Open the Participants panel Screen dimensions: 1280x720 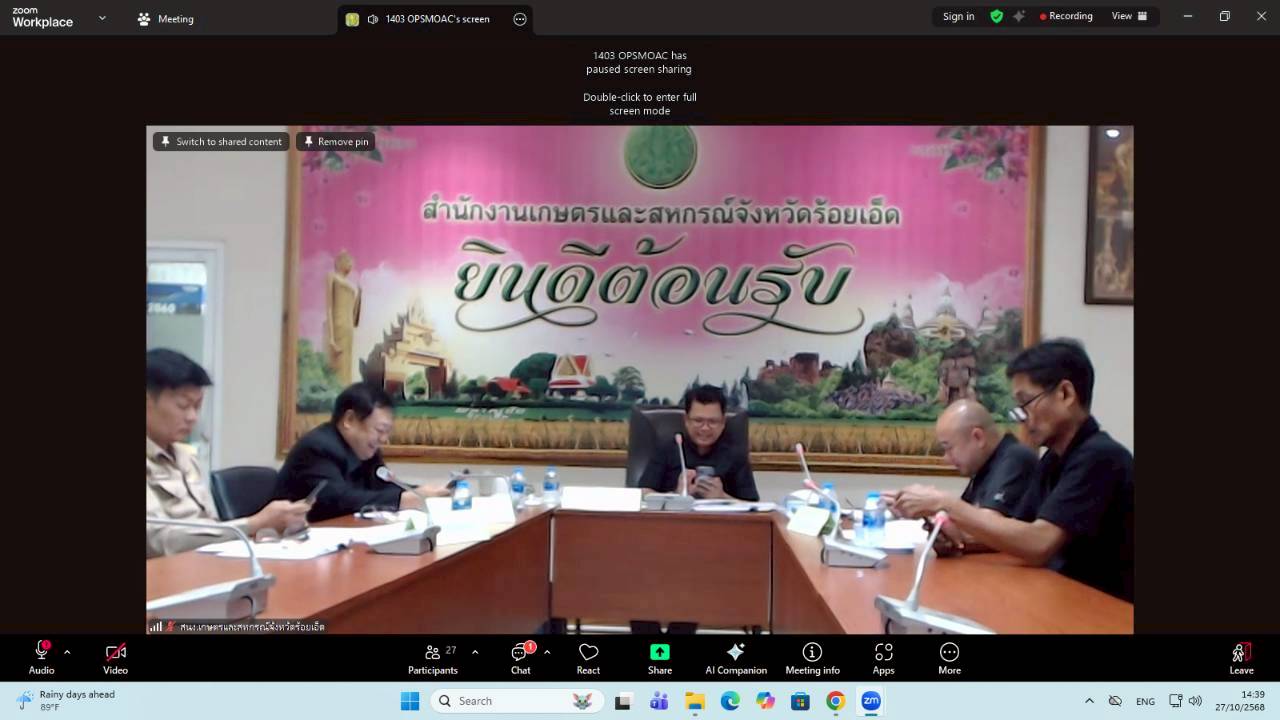click(x=433, y=658)
